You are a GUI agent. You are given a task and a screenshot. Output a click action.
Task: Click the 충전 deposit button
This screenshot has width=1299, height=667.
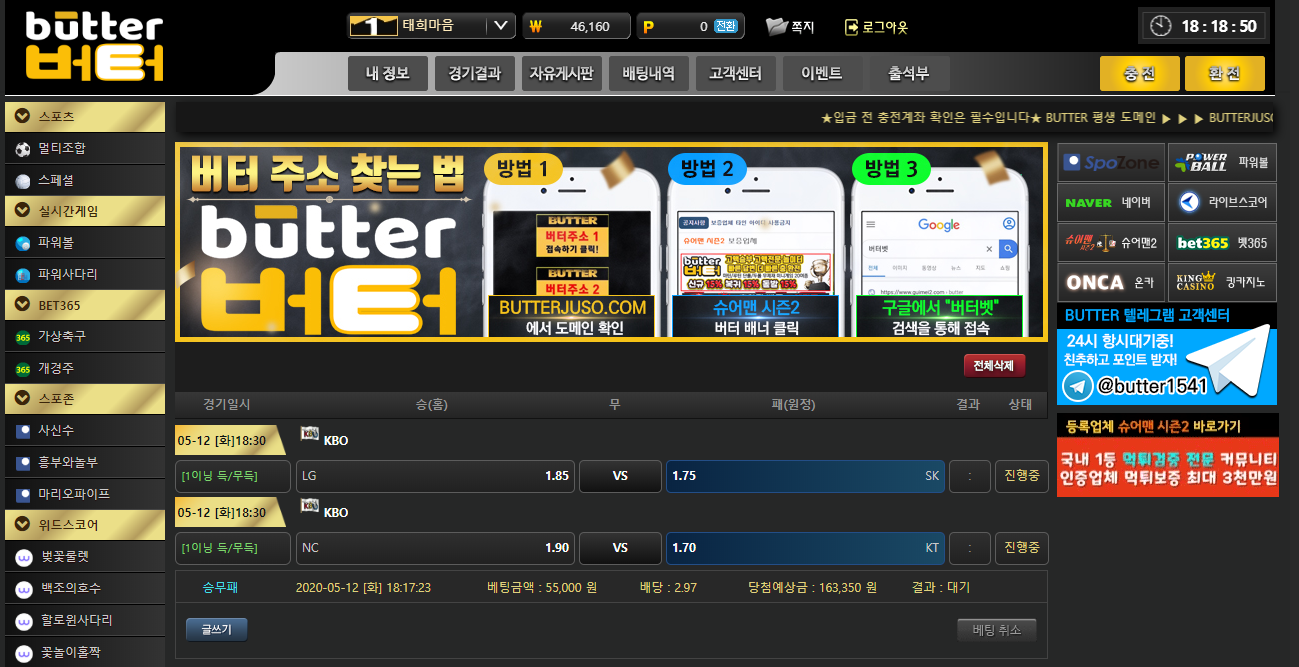pos(1139,74)
